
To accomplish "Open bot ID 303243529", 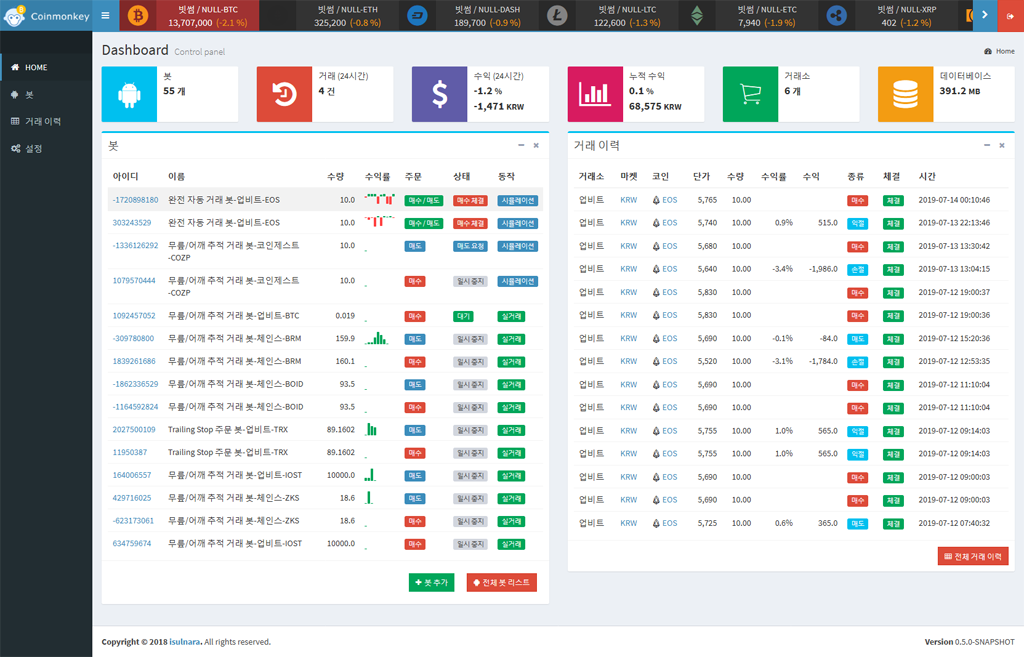I will pyautogui.click(x=132, y=223).
